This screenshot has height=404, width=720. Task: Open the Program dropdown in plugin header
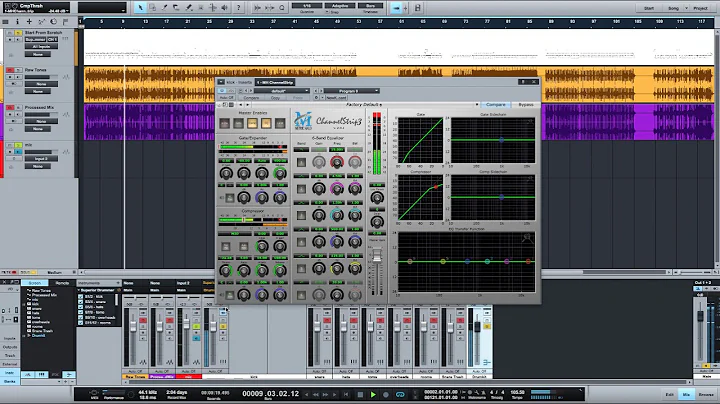tap(352, 91)
